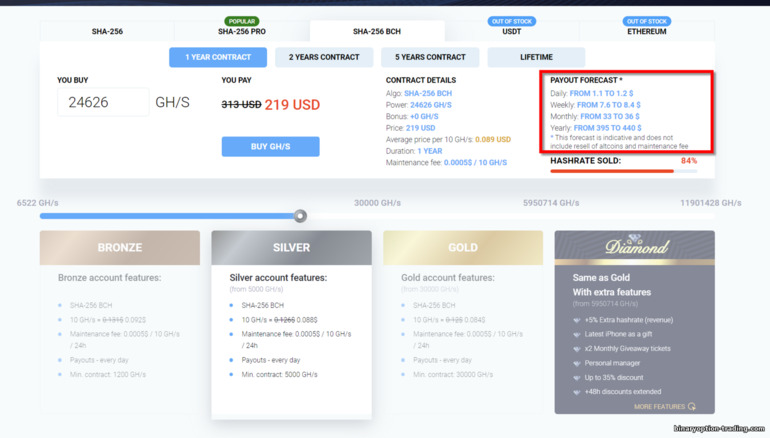Click the diamond icon beside Latest iPhone gift

click(577, 334)
